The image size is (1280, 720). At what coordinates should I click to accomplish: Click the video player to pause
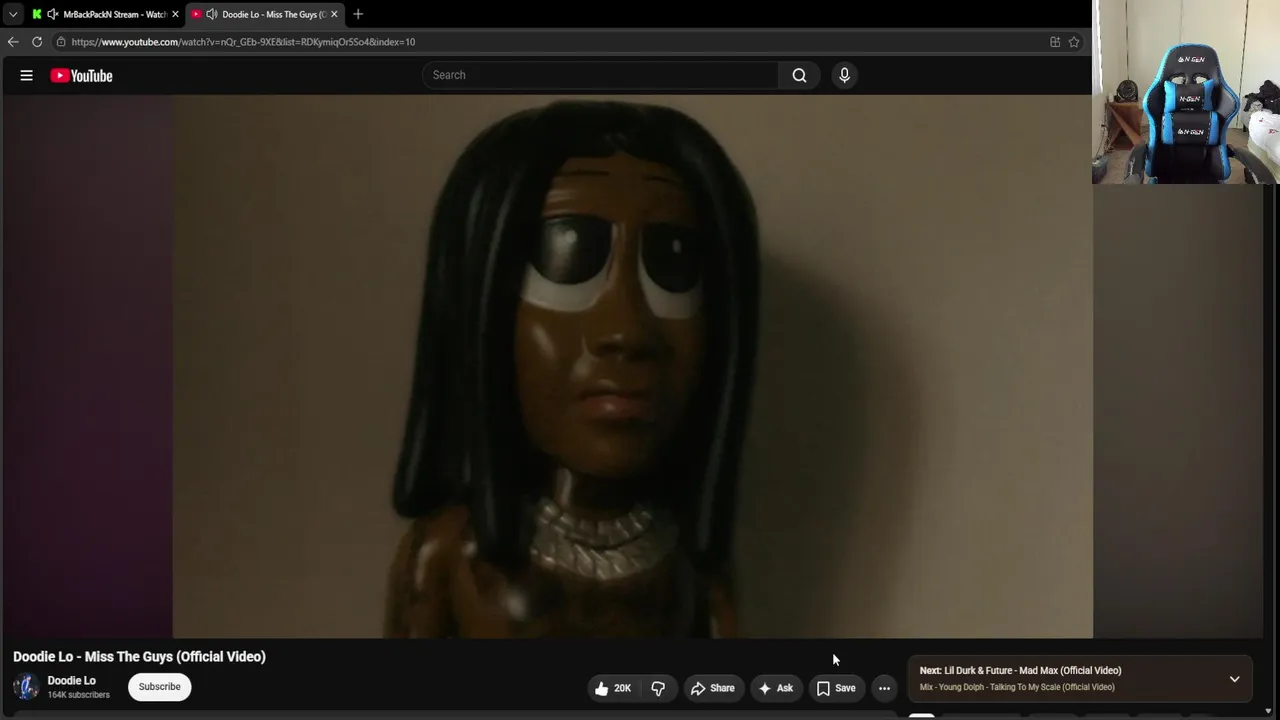point(633,366)
